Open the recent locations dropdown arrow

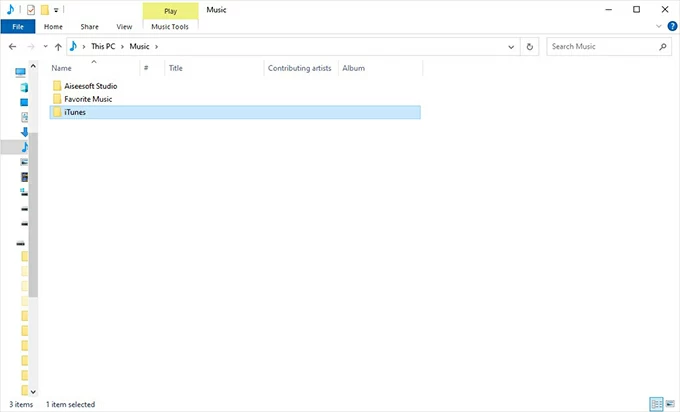[x=44, y=47]
